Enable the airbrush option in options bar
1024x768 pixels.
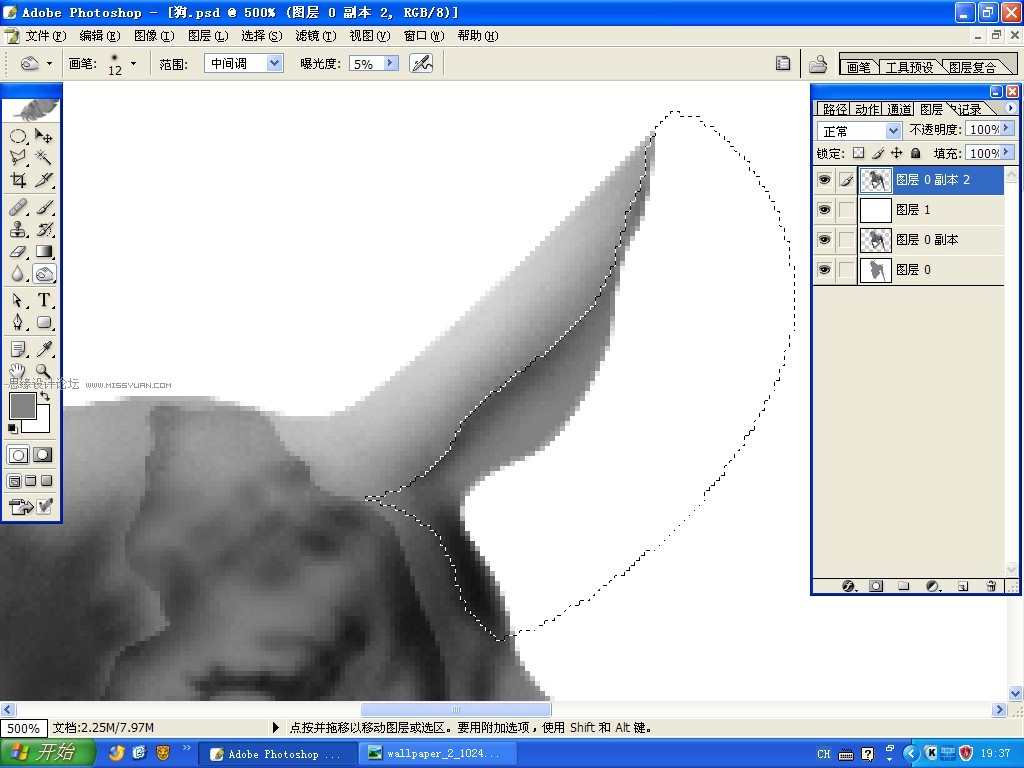[x=421, y=63]
